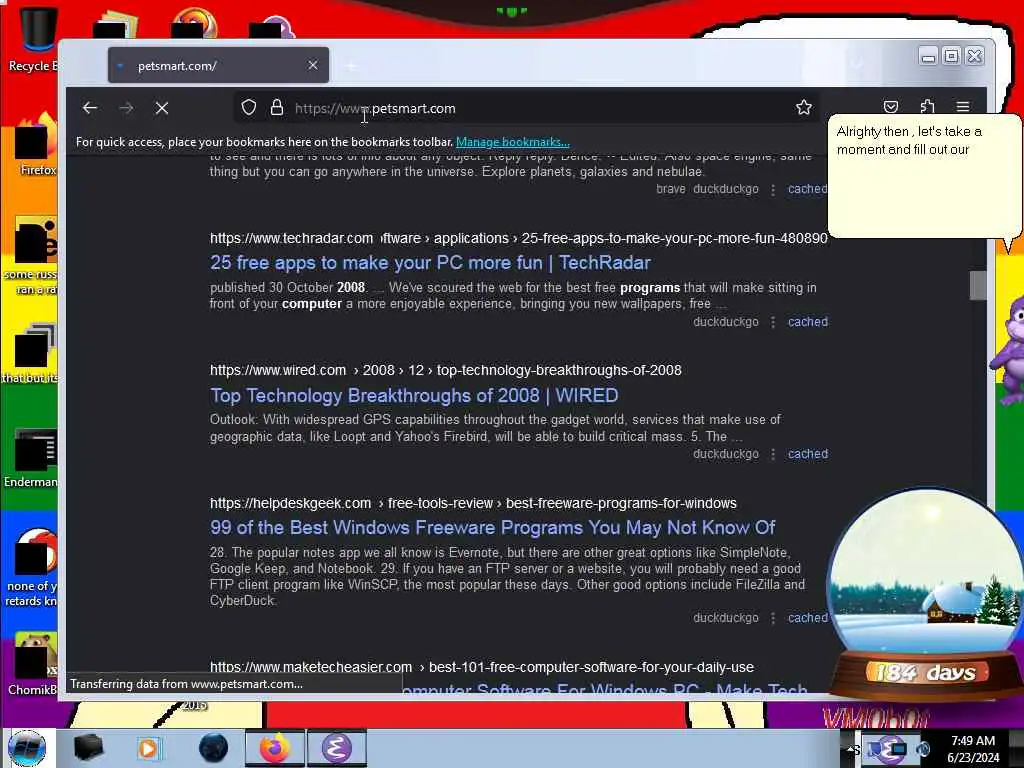1024x768 pixels.
Task: Open the ChomikBox desktop icon
Action: 33,664
